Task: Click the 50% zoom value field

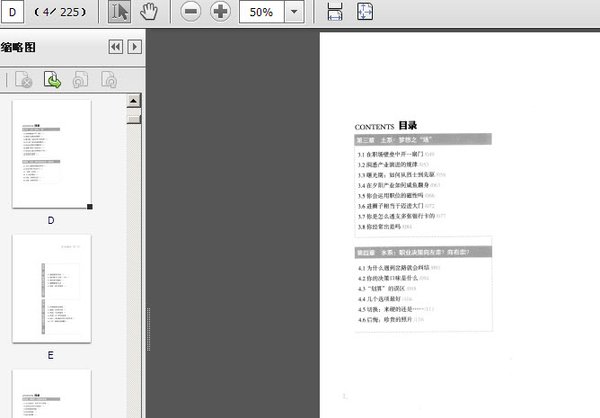Action: pyautogui.click(x=262, y=12)
